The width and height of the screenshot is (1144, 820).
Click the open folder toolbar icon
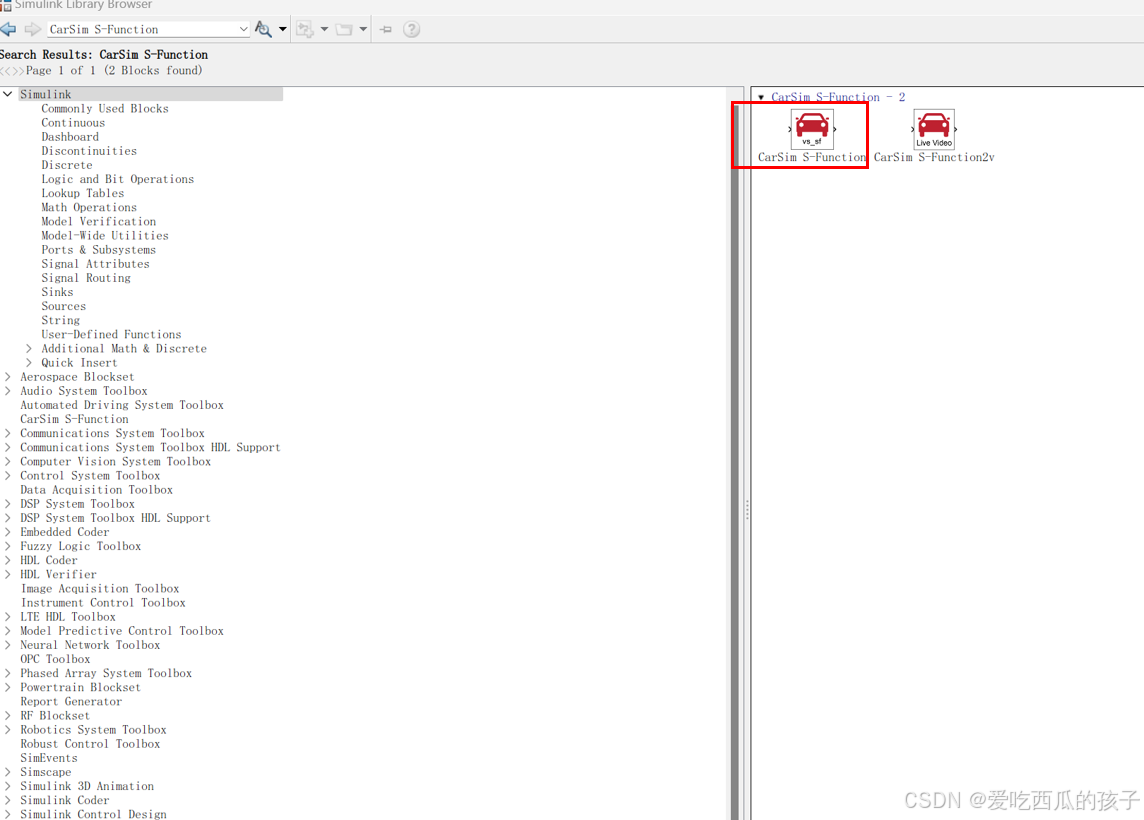point(344,29)
